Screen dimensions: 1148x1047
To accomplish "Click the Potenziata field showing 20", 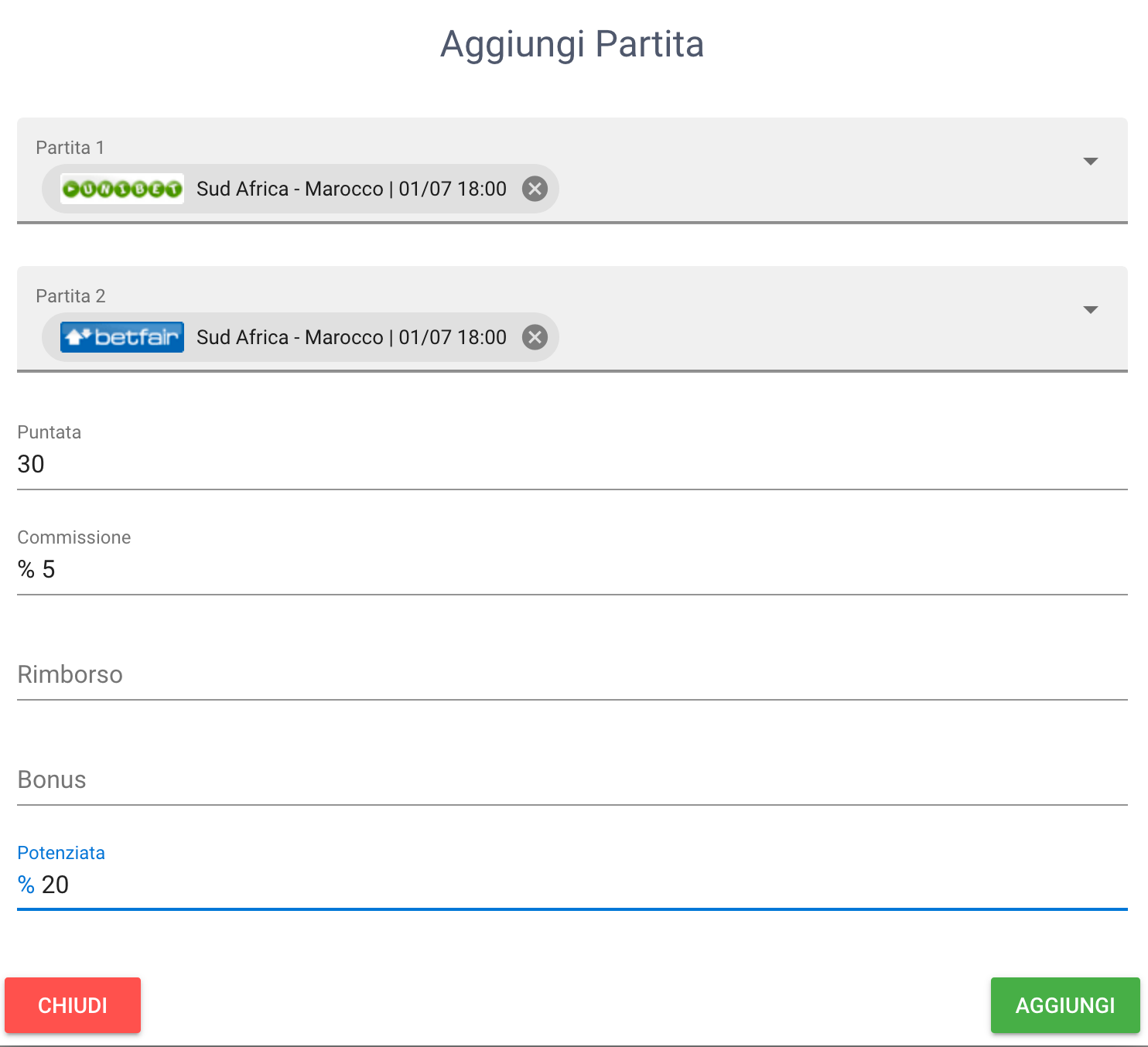I will click(572, 885).
